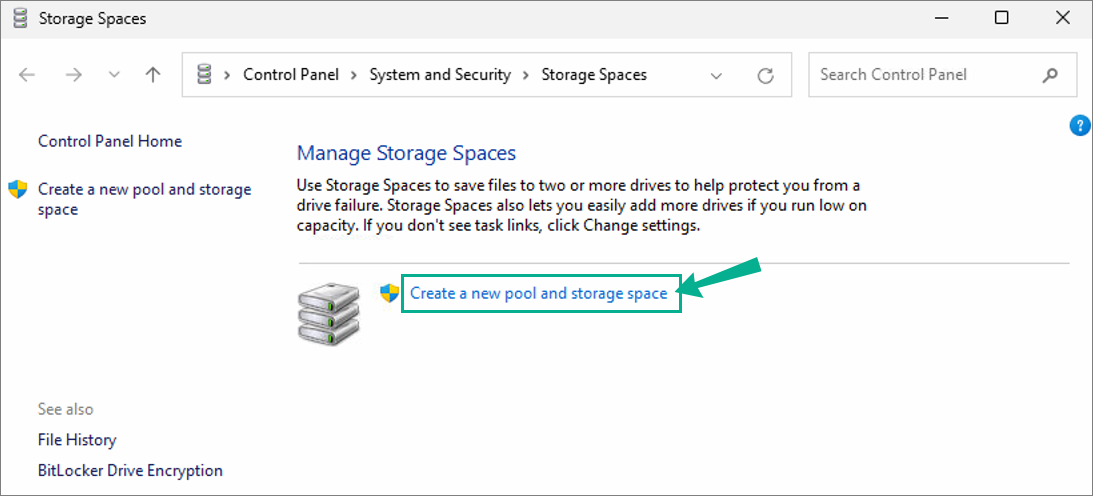The height and width of the screenshot is (496, 1093).
Task: Click the search magnifier icon
Action: pyautogui.click(x=1050, y=75)
